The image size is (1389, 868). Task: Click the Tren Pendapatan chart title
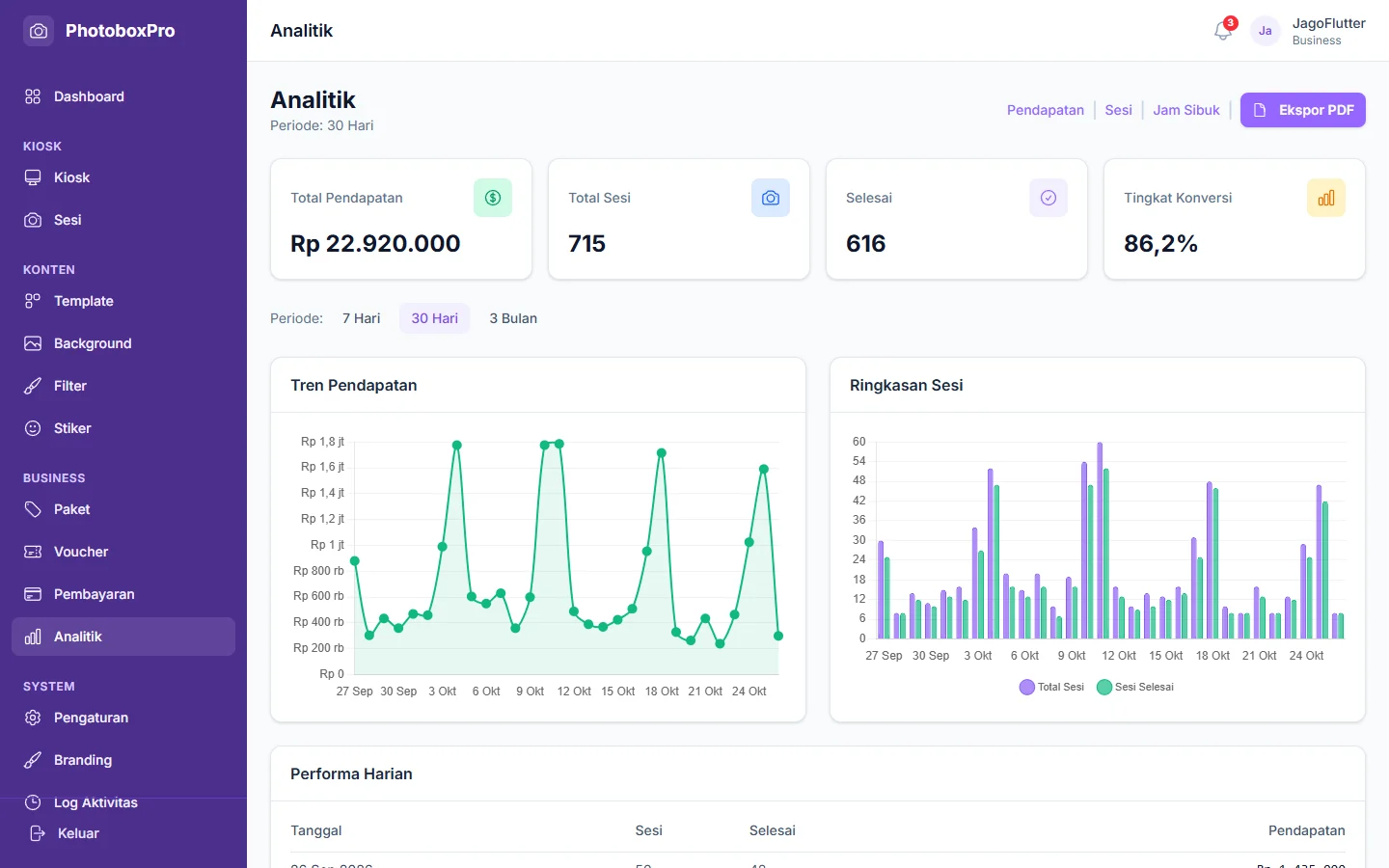[x=354, y=385]
